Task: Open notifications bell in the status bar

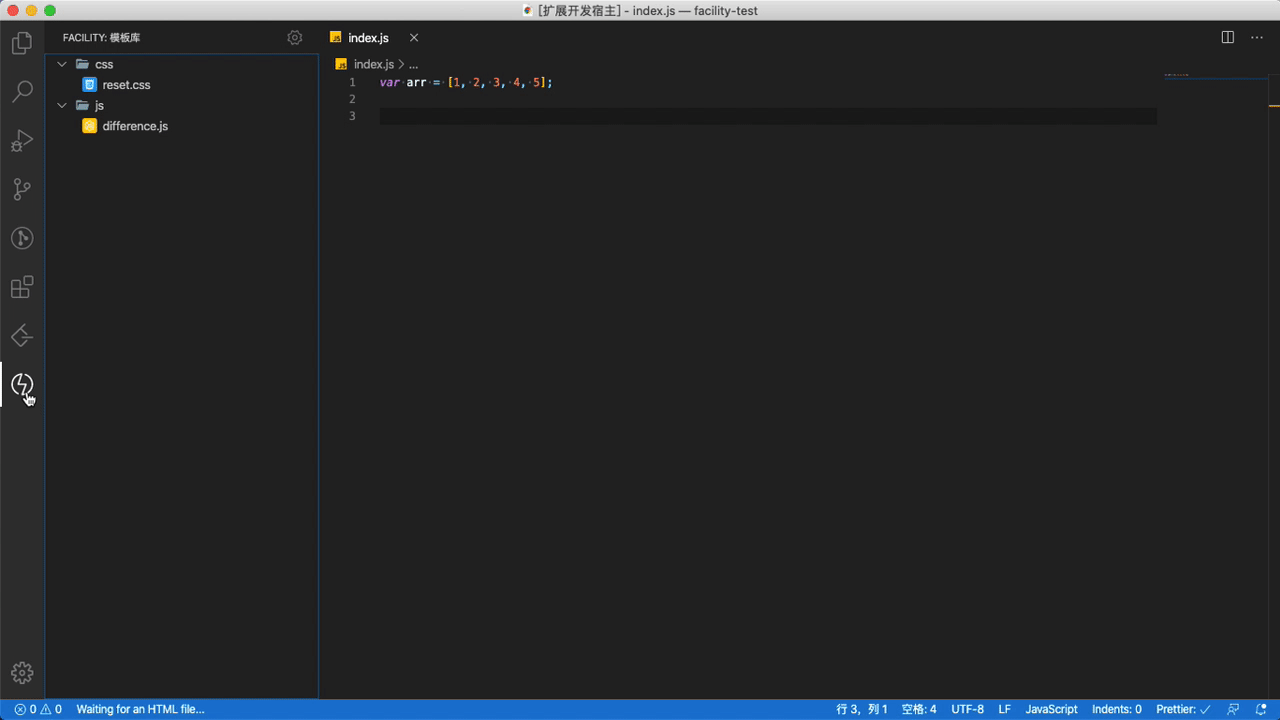Action: click(x=1261, y=709)
